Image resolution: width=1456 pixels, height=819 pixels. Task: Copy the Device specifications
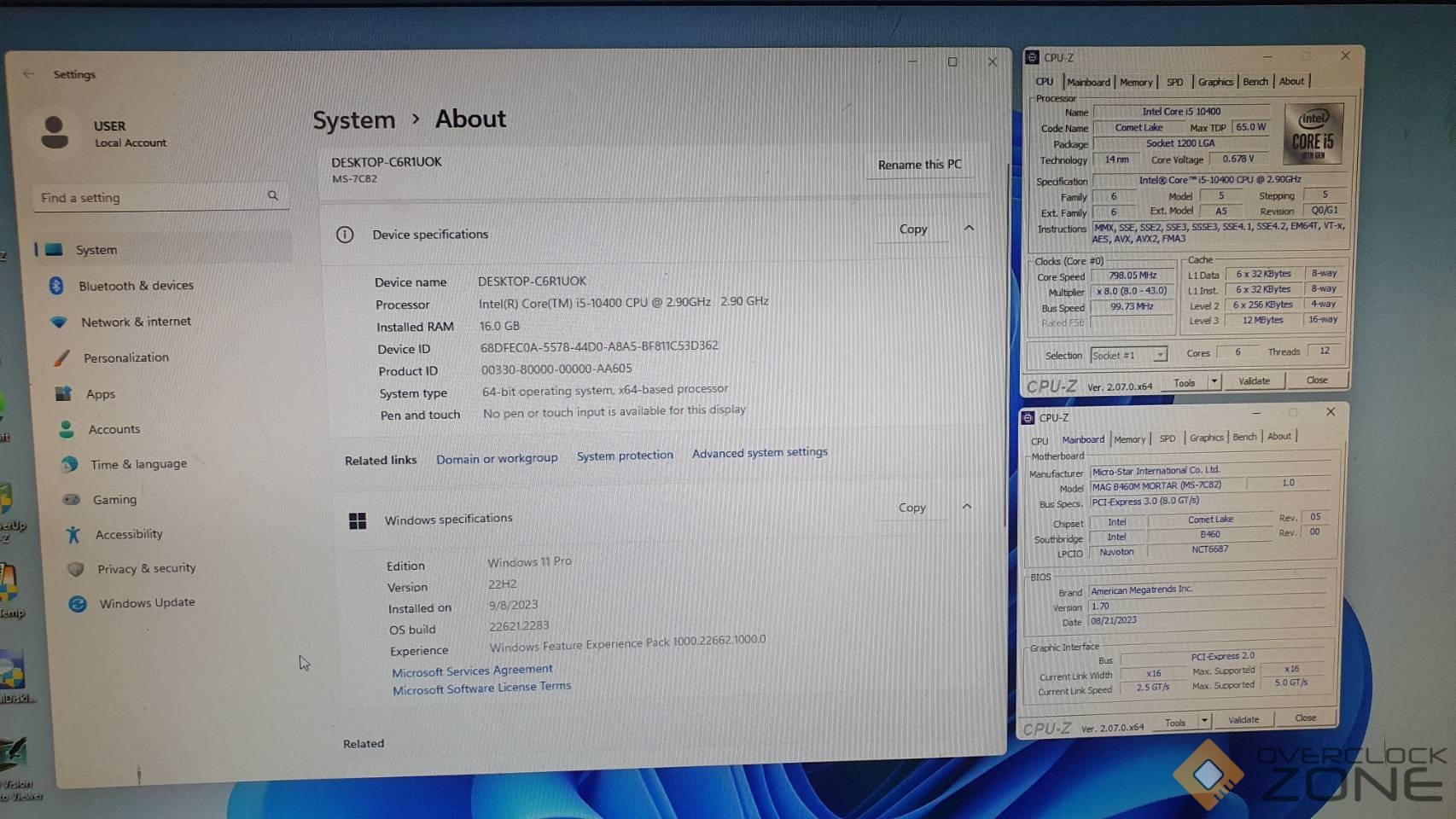[912, 229]
